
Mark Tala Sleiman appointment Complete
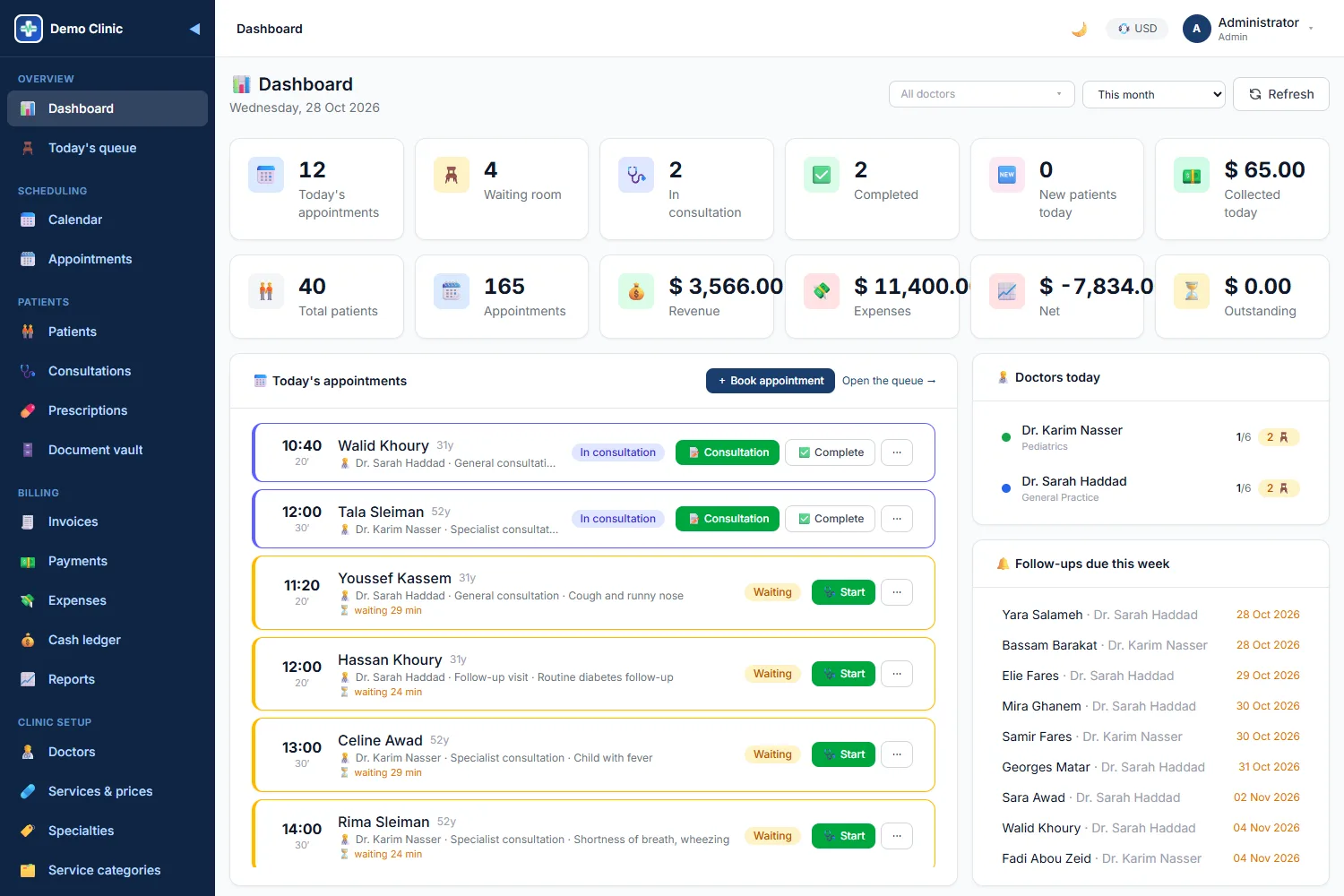coord(830,519)
